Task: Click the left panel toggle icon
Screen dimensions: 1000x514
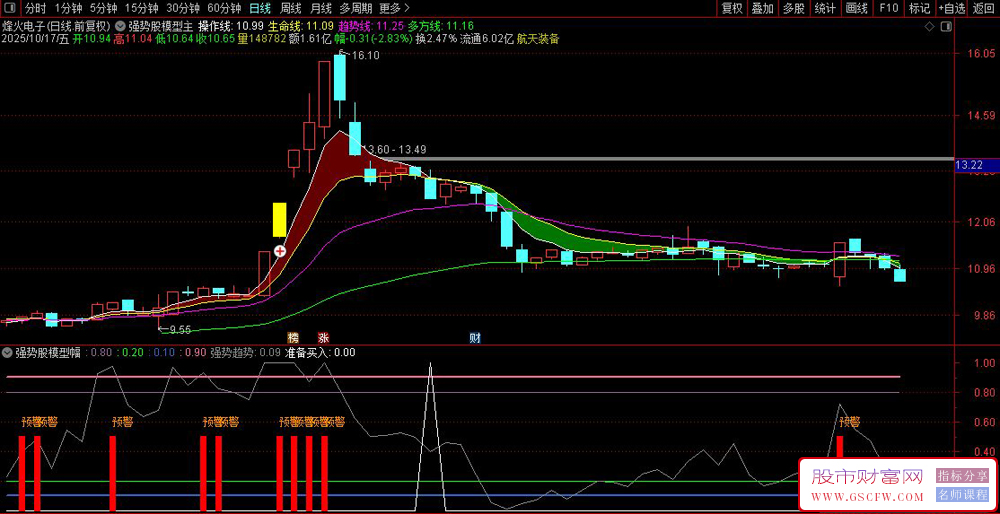Action: tap(10, 8)
